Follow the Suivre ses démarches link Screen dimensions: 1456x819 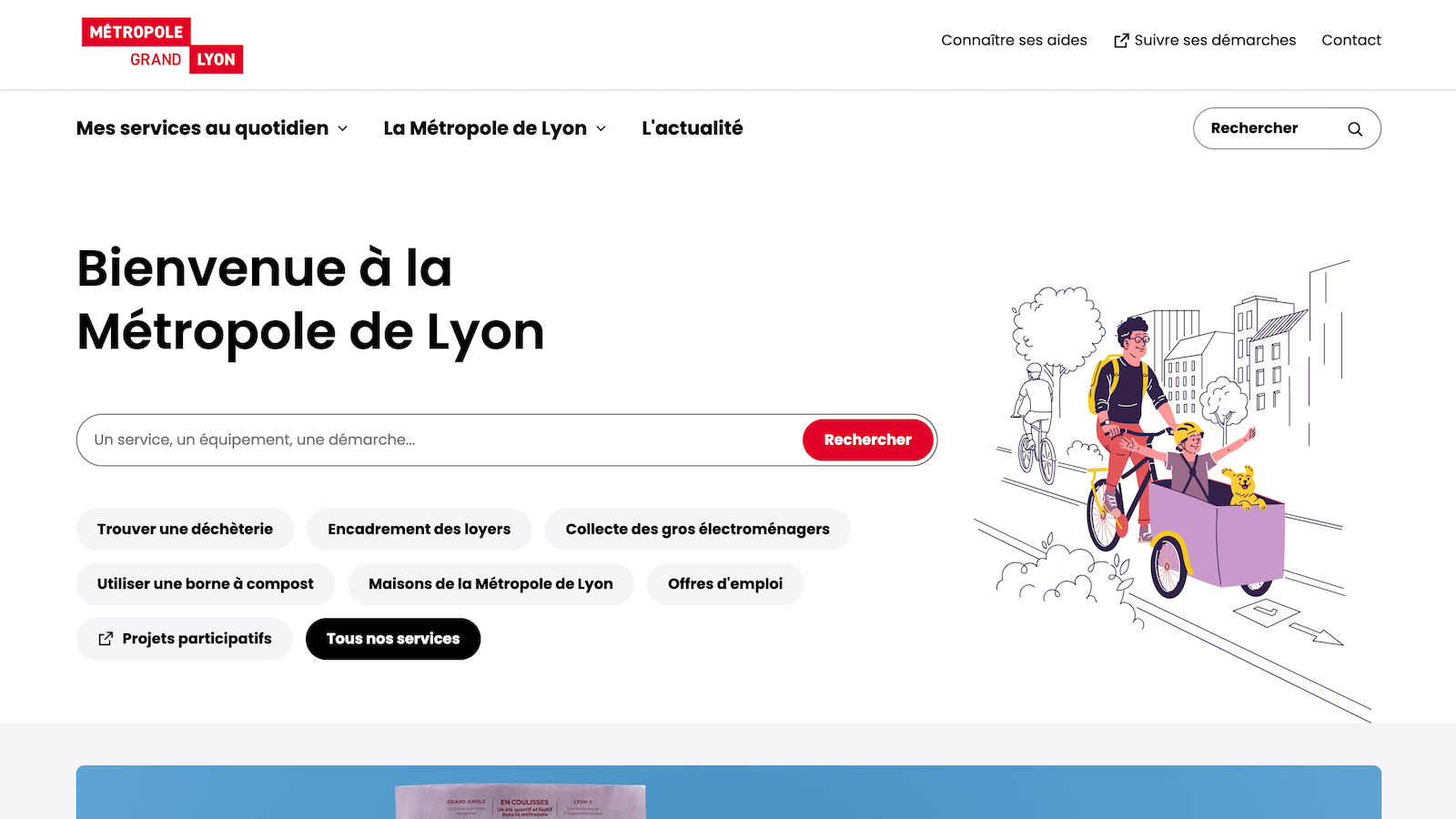click(x=1215, y=40)
